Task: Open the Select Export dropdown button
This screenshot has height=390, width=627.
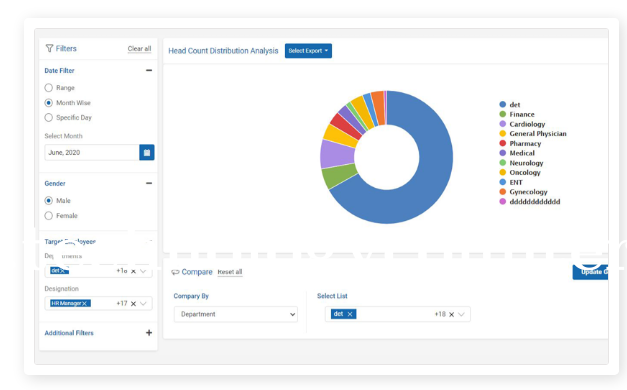Action: 308,51
